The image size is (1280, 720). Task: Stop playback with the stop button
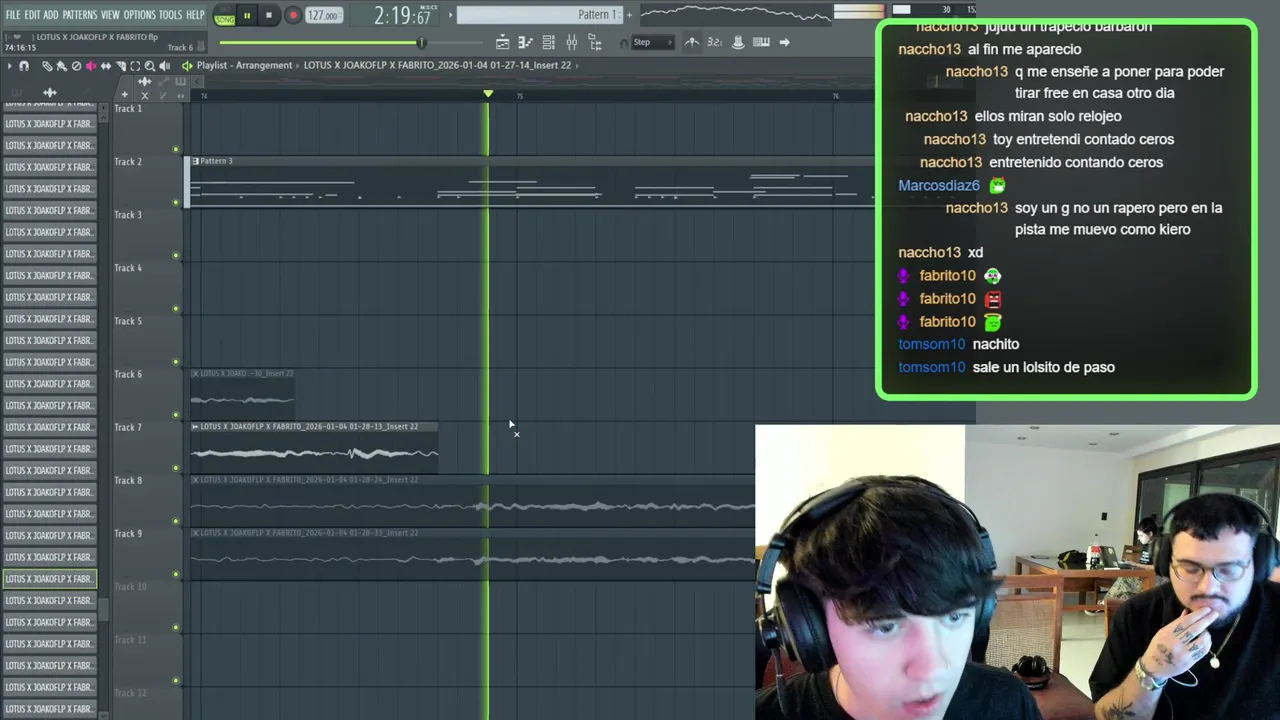coord(269,15)
